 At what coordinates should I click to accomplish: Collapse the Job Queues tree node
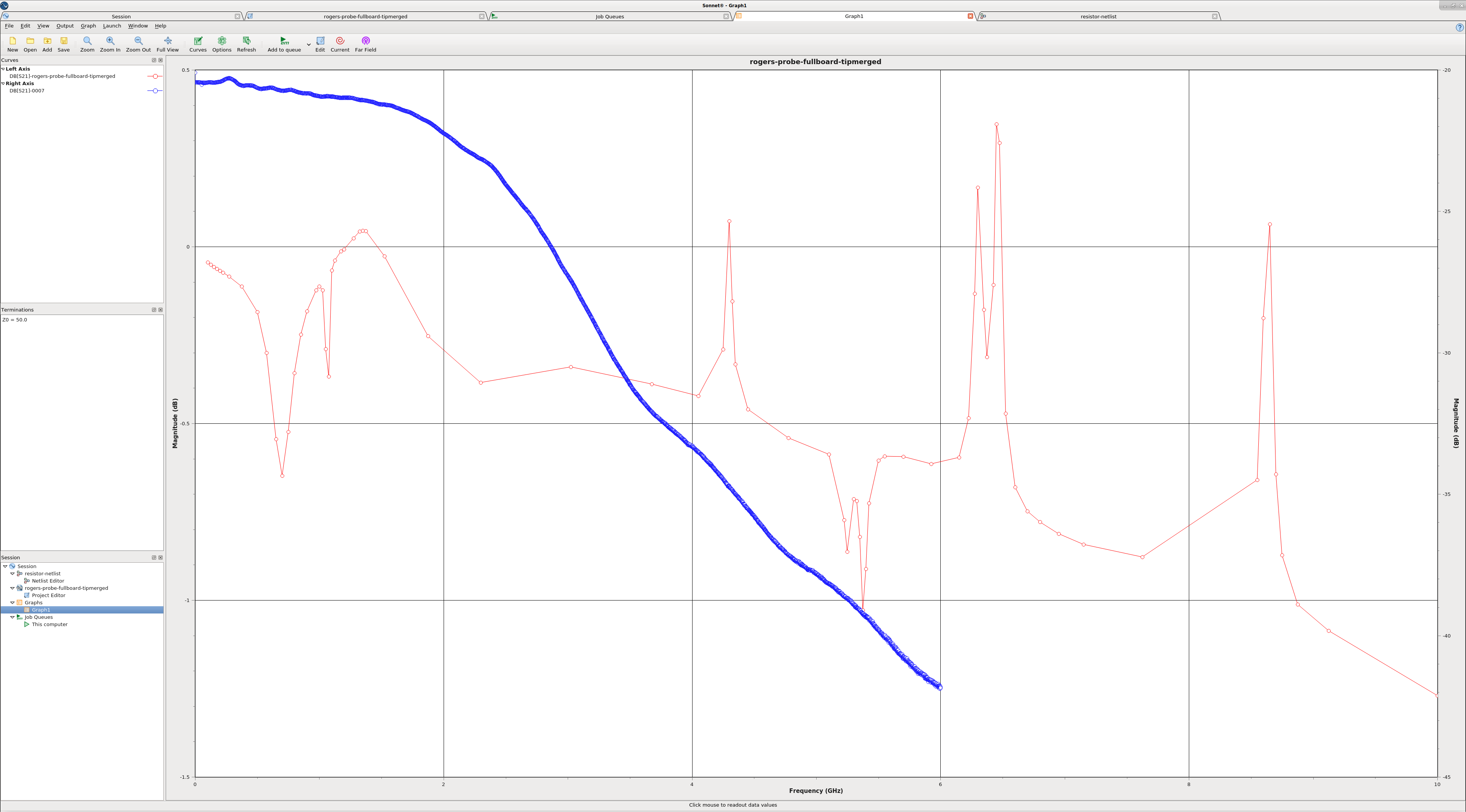coord(13,617)
